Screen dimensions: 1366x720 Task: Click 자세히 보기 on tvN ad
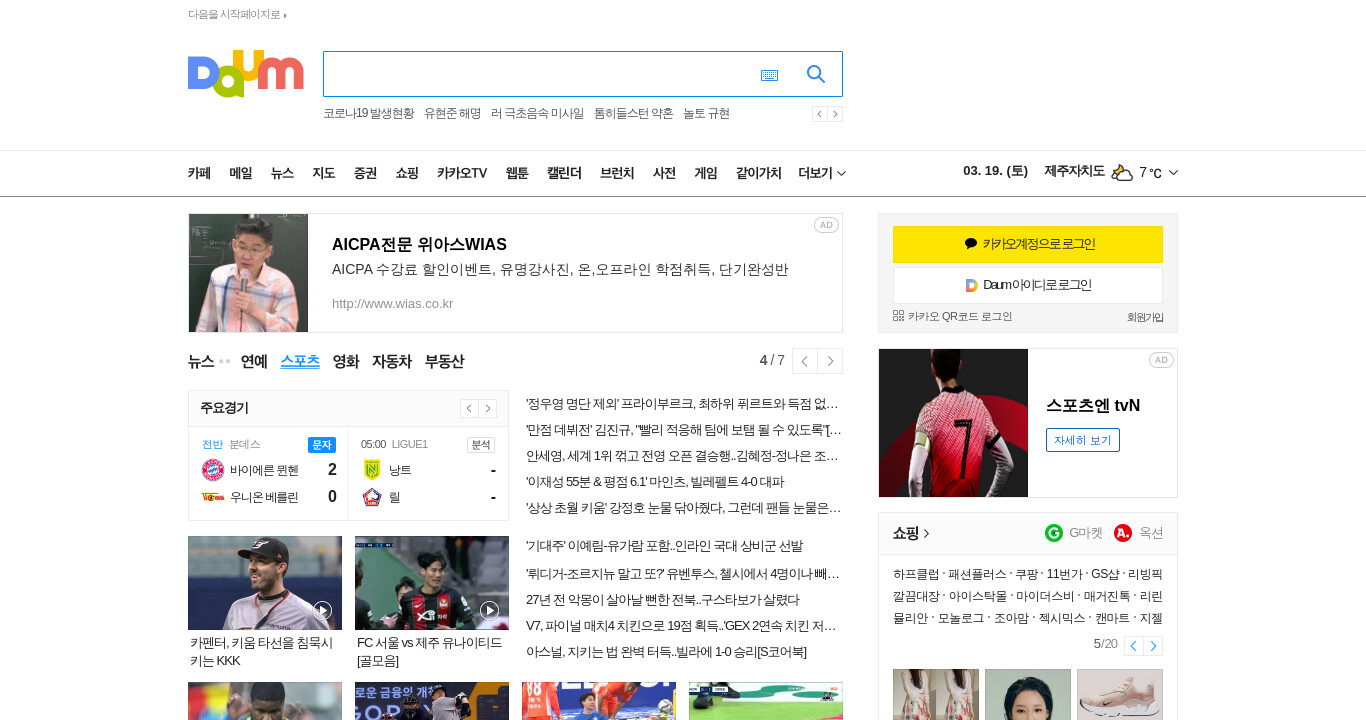click(1083, 440)
